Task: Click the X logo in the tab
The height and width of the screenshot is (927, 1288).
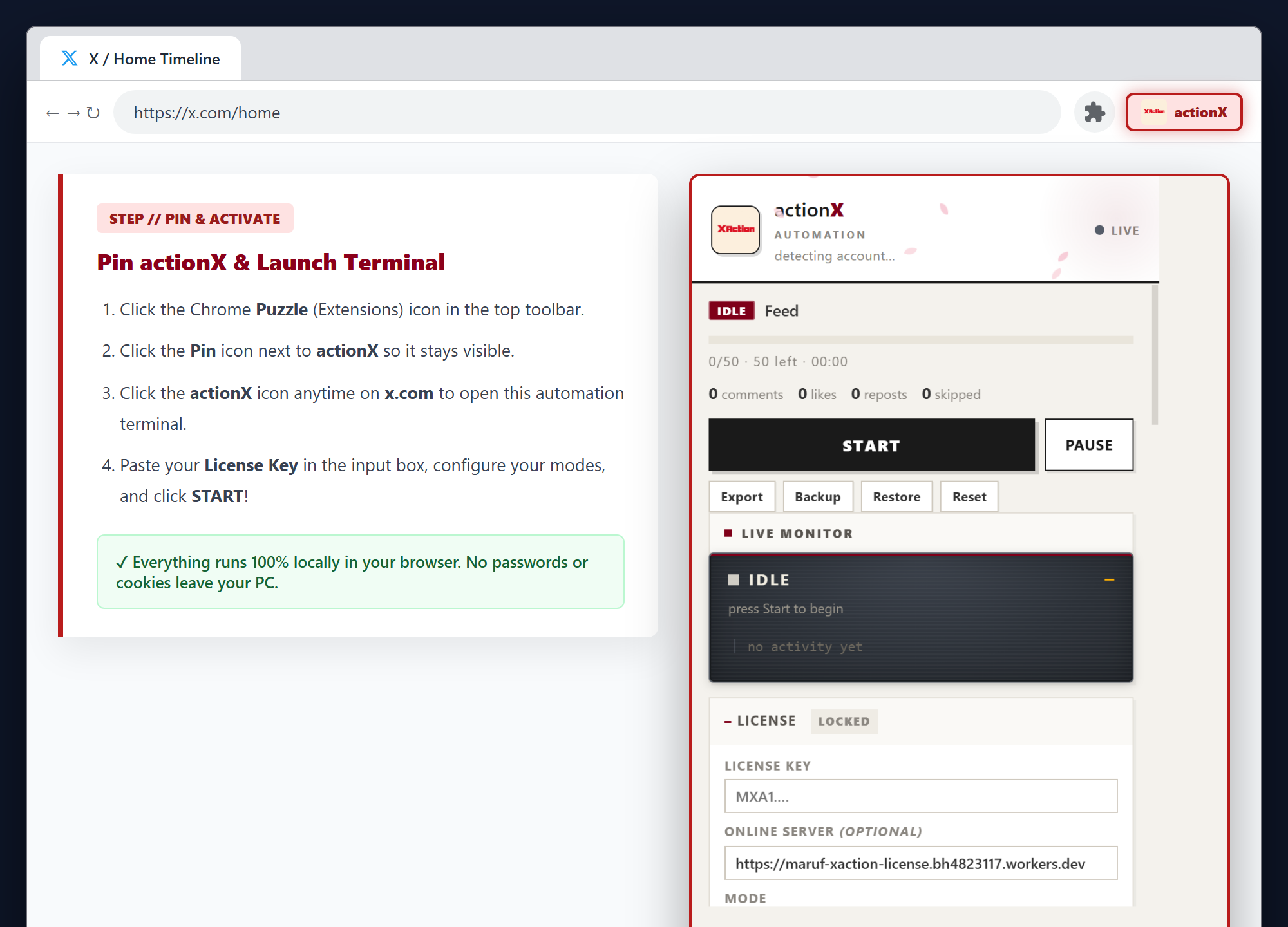Action: point(70,59)
